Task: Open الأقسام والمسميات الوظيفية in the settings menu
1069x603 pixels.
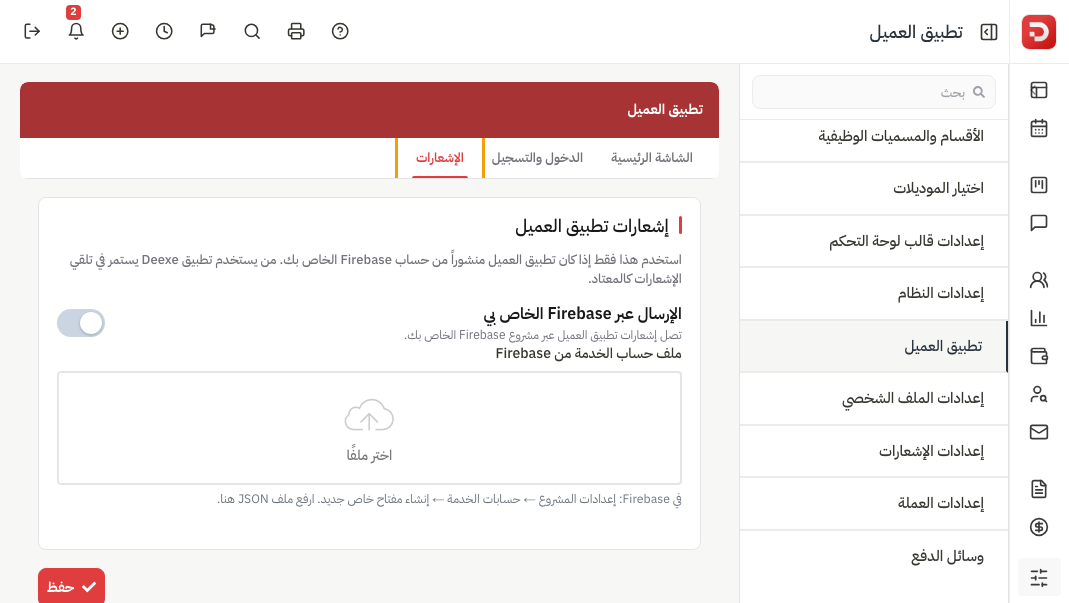Action: pos(874,136)
